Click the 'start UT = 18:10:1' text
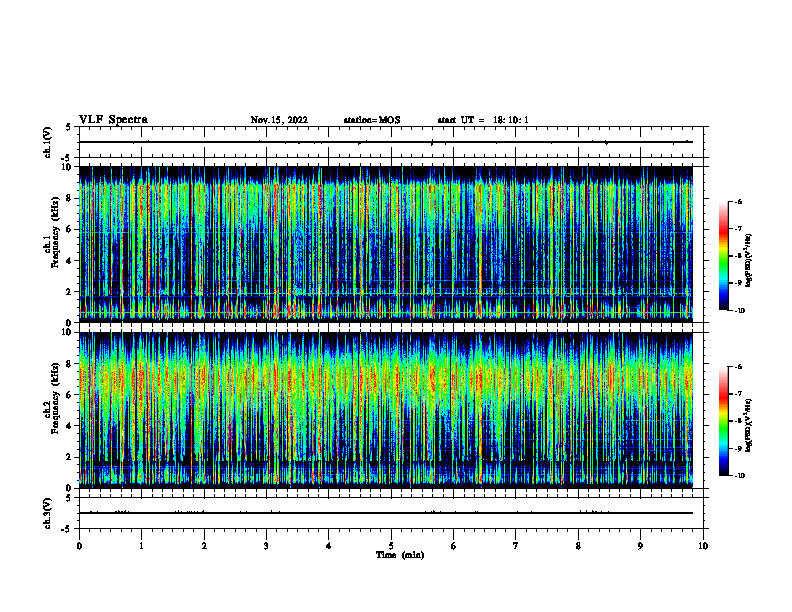 tap(483, 120)
